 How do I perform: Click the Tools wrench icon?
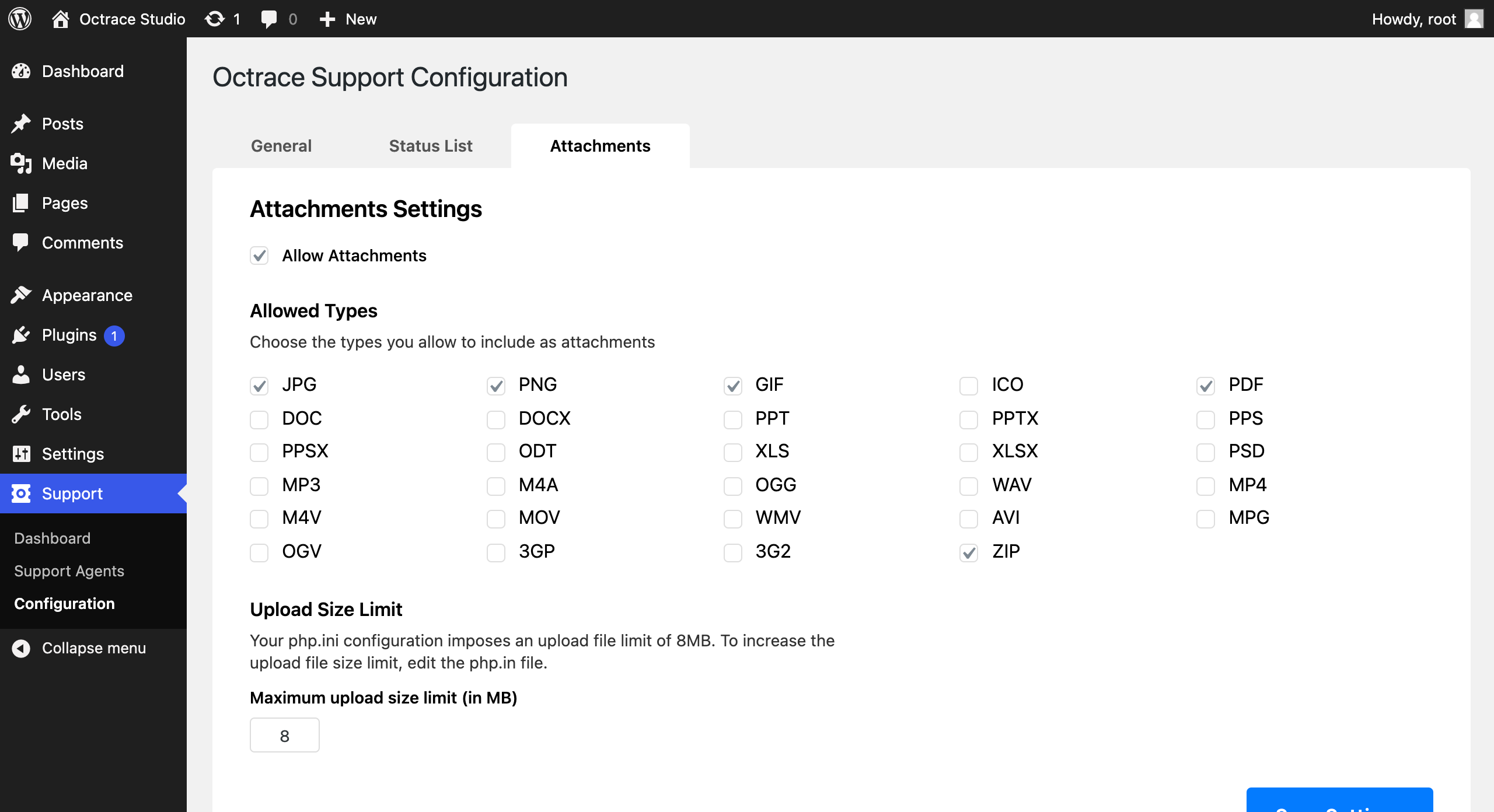tap(21, 414)
